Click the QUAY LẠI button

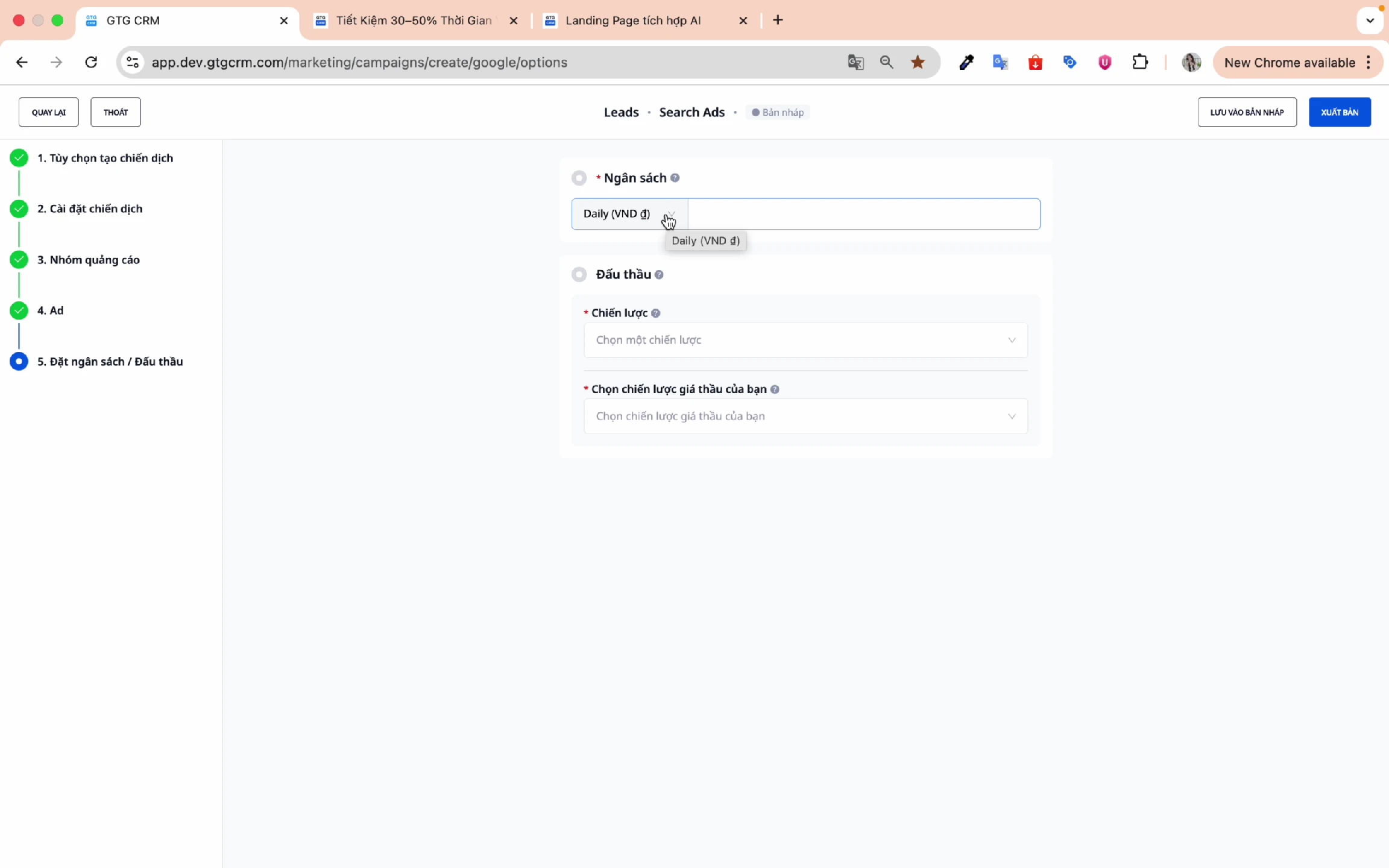pyautogui.click(x=48, y=112)
